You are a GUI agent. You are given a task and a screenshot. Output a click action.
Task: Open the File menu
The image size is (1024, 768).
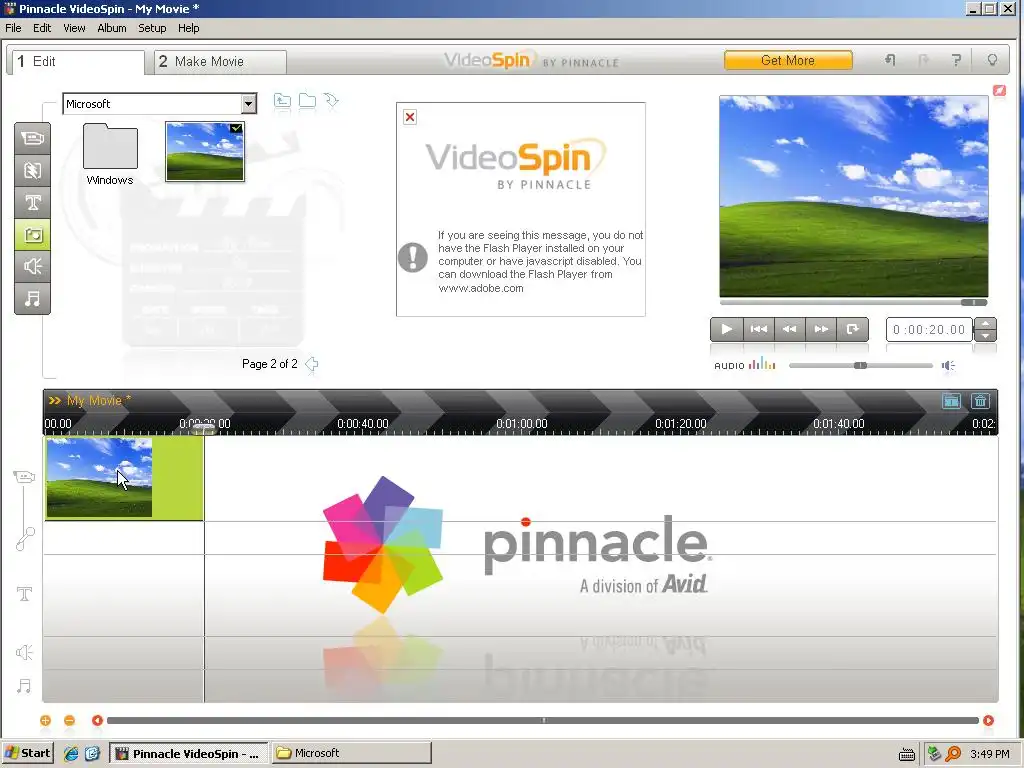(x=13, y=28)
